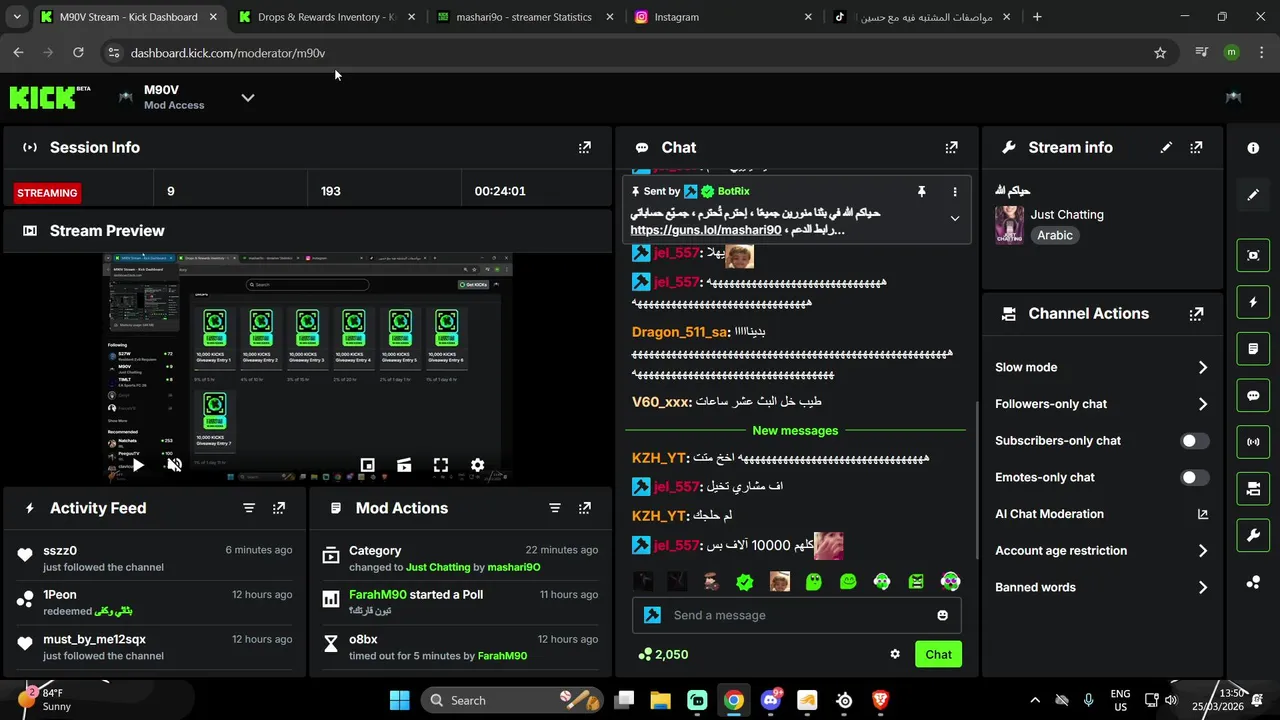Pop out the Session Info panel
Screen dimensions: 1280x720
point(585,147)
